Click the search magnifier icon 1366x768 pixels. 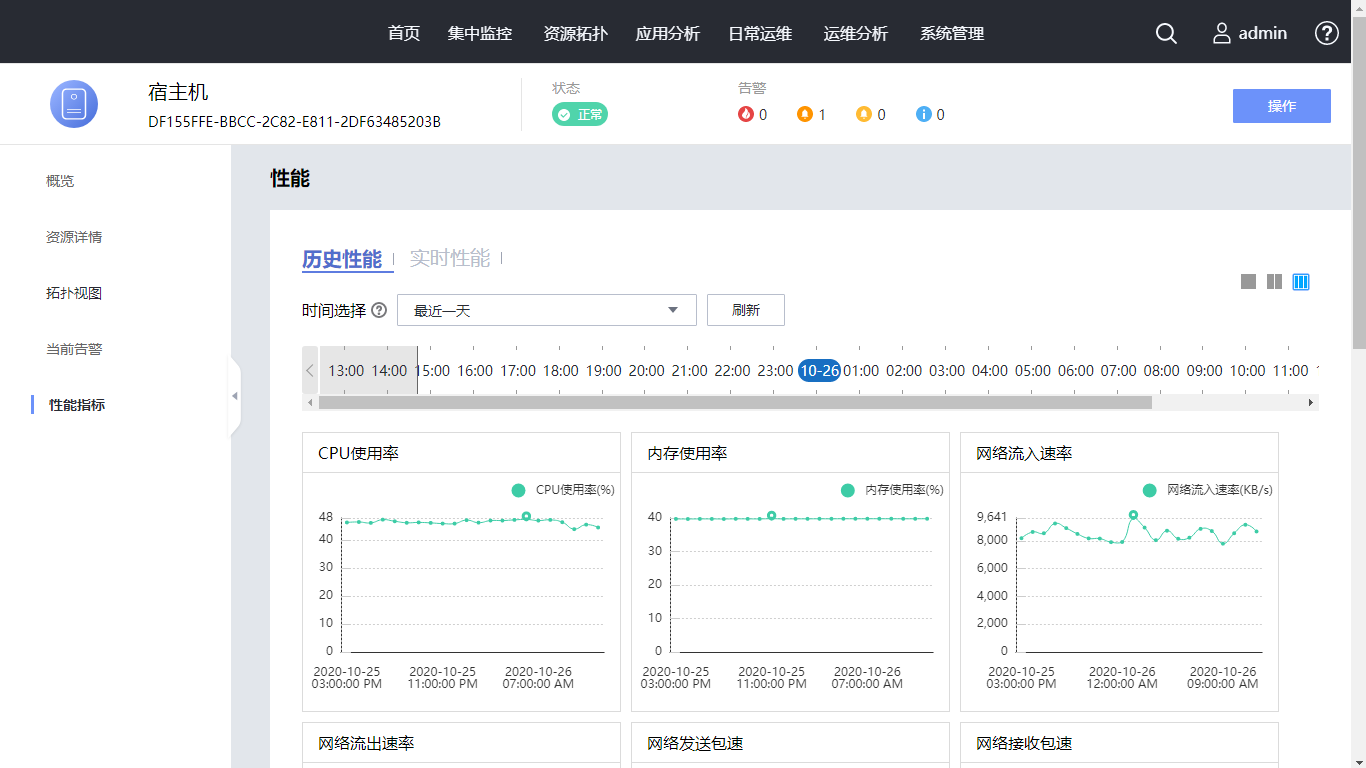pos(1166,33)
